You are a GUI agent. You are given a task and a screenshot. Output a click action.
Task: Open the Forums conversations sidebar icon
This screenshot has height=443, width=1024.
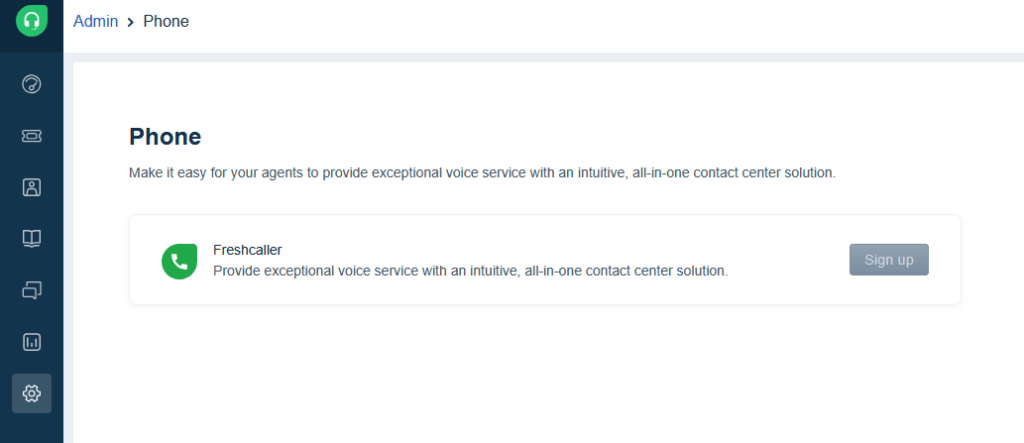[31, 290]
